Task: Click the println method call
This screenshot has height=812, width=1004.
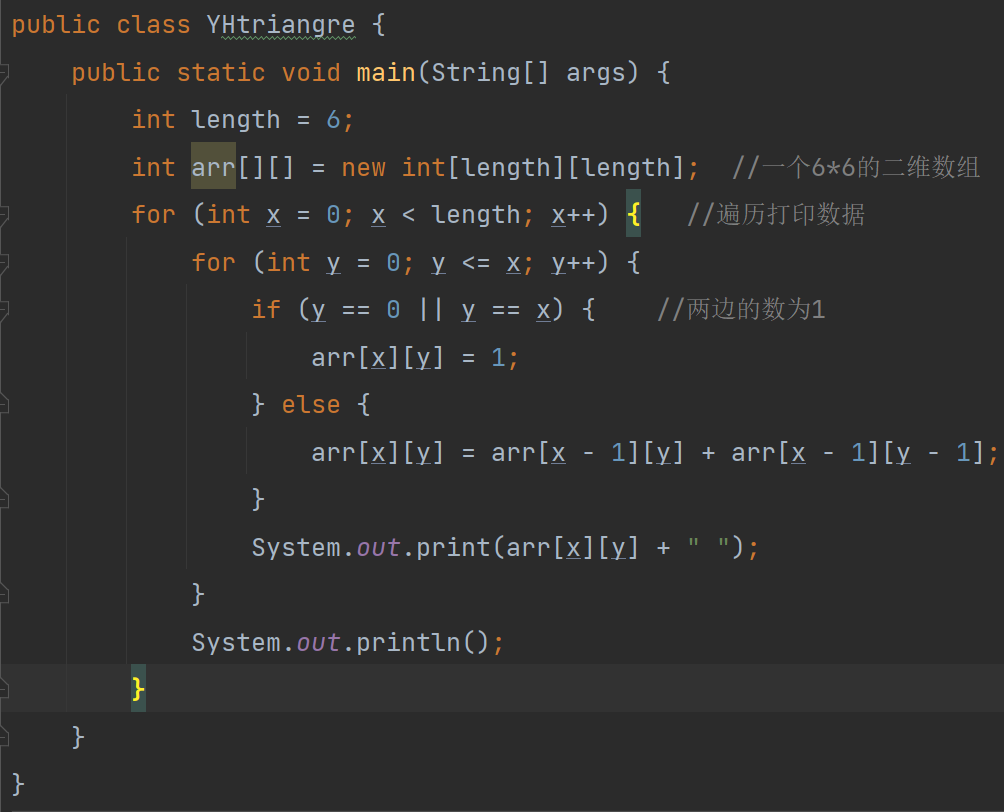Action: click(407, 642)
